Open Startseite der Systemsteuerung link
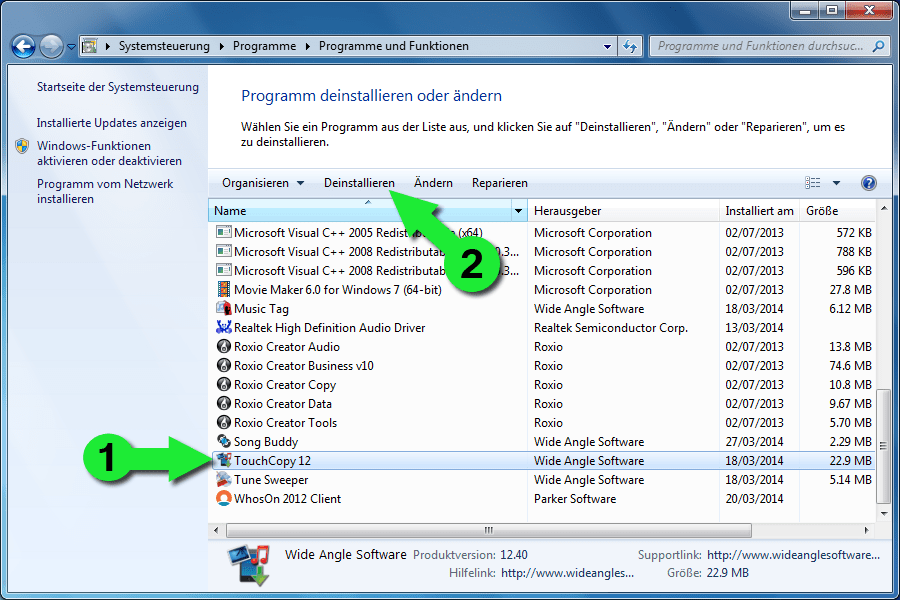900x600 pixels. [118, 87]
